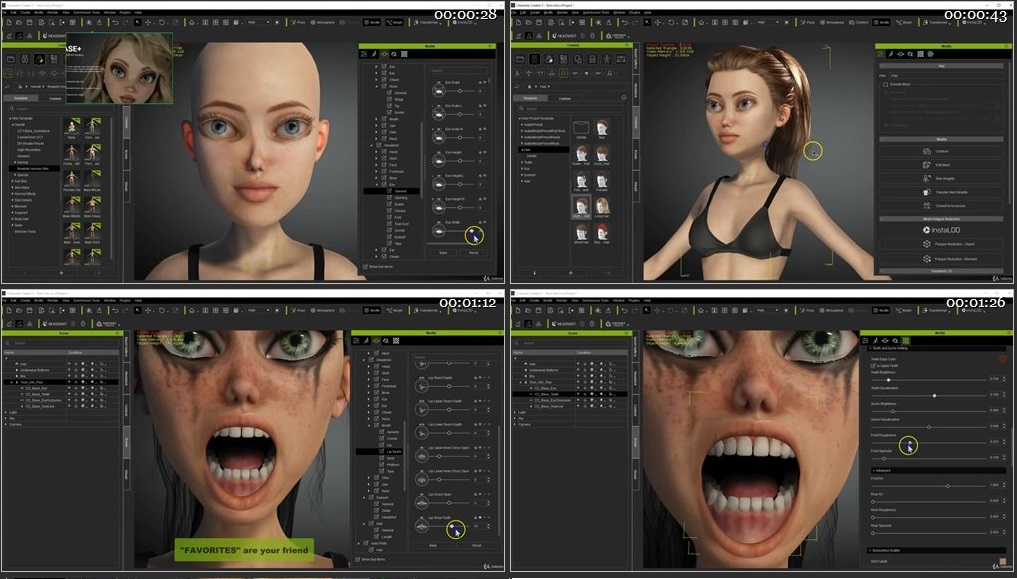Image resolution: width=1017 pixels, height=579 pixels.
Task: Activate the Move tool in the 00:00:43 frame
Action: (657, 22)
